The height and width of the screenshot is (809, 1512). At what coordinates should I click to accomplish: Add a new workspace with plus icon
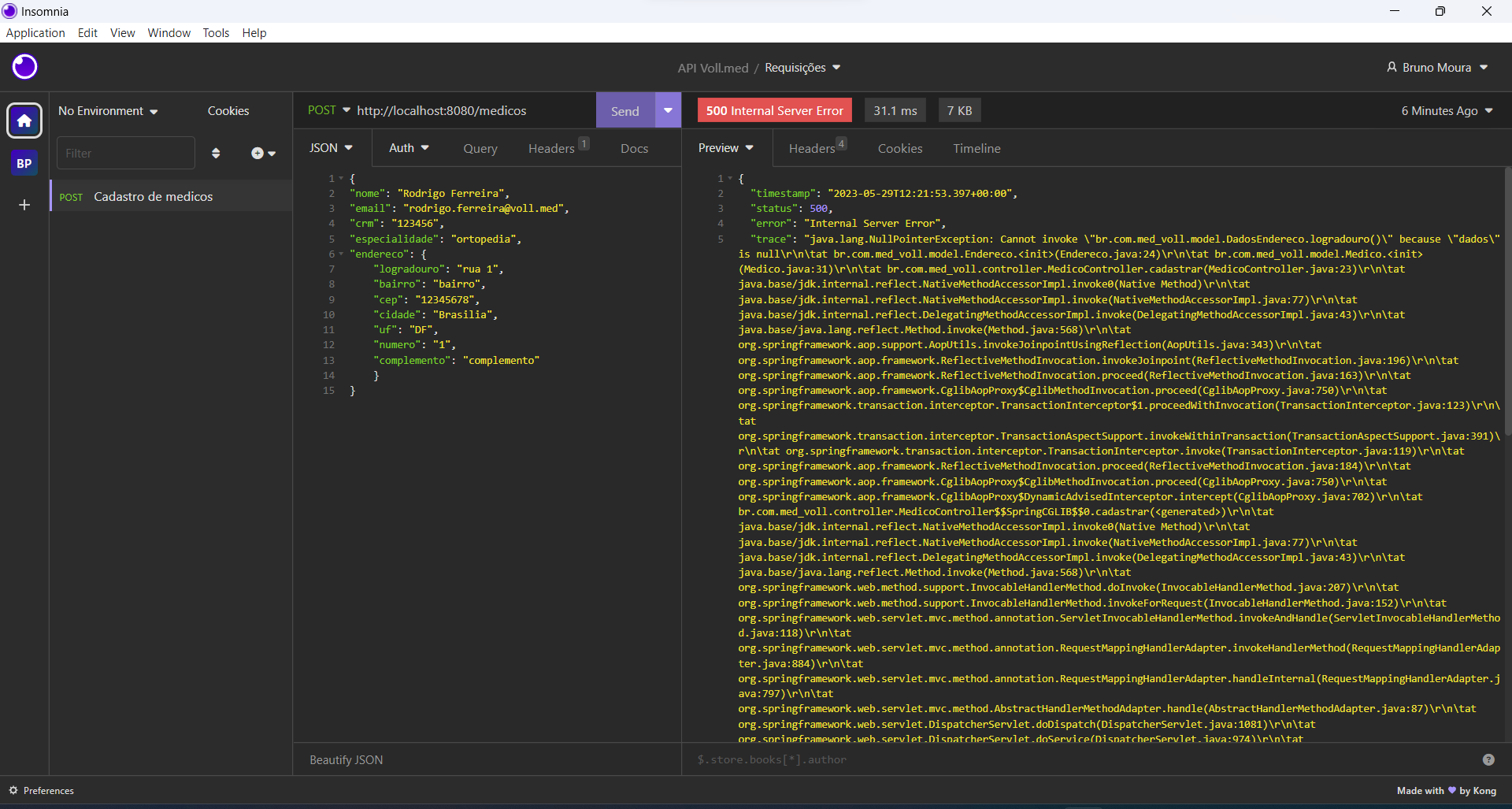click(24, 205)
